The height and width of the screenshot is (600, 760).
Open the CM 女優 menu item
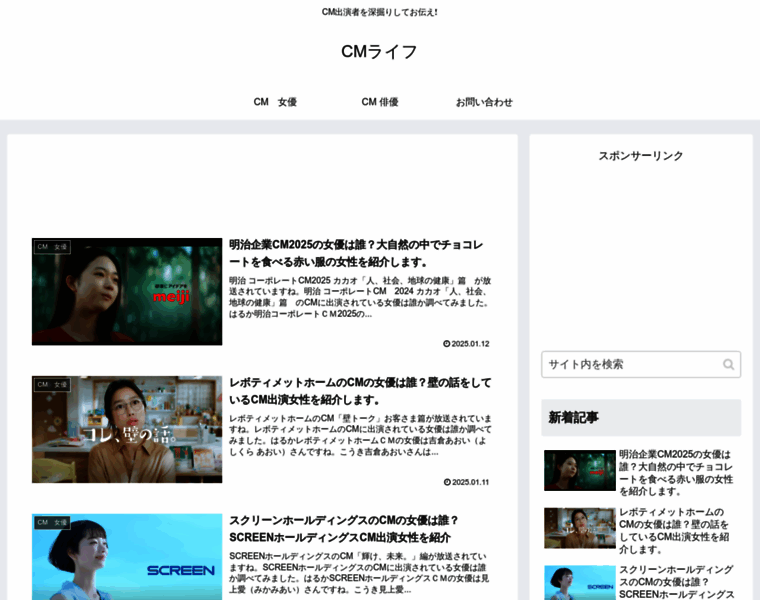(275, 102)
